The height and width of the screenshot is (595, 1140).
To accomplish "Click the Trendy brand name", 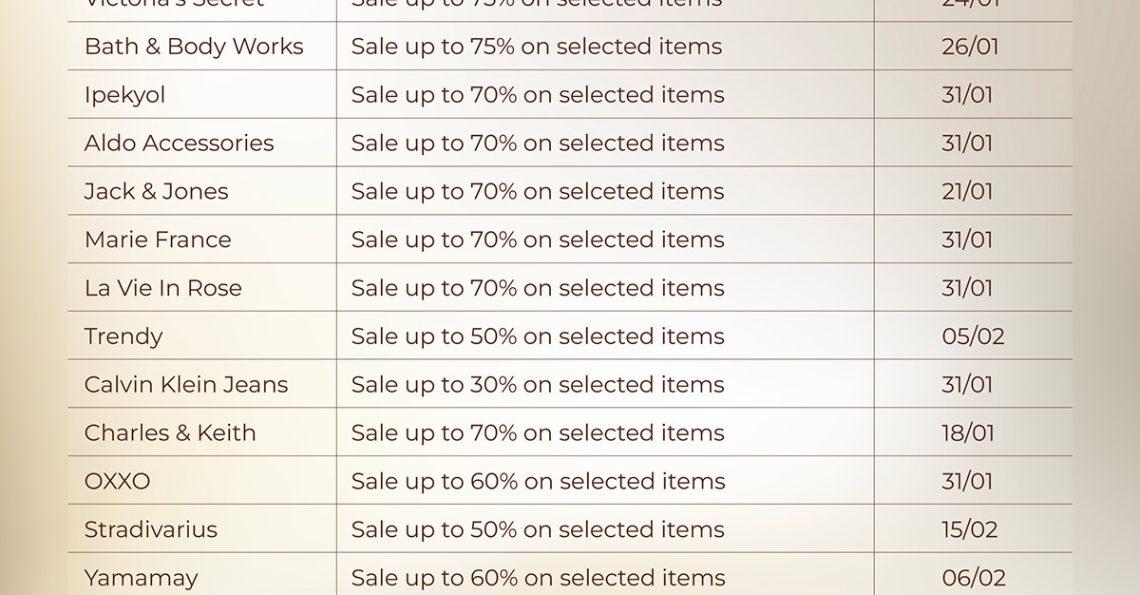I will click(x=123, y=336).
